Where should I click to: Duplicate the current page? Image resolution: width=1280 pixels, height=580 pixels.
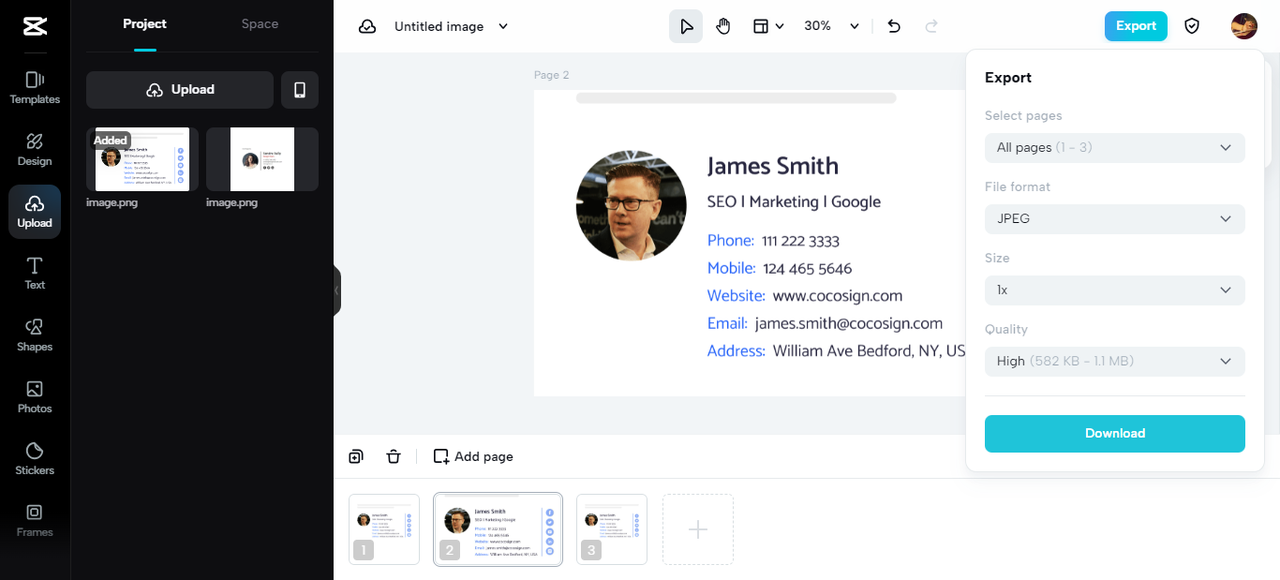coord(356,457)
